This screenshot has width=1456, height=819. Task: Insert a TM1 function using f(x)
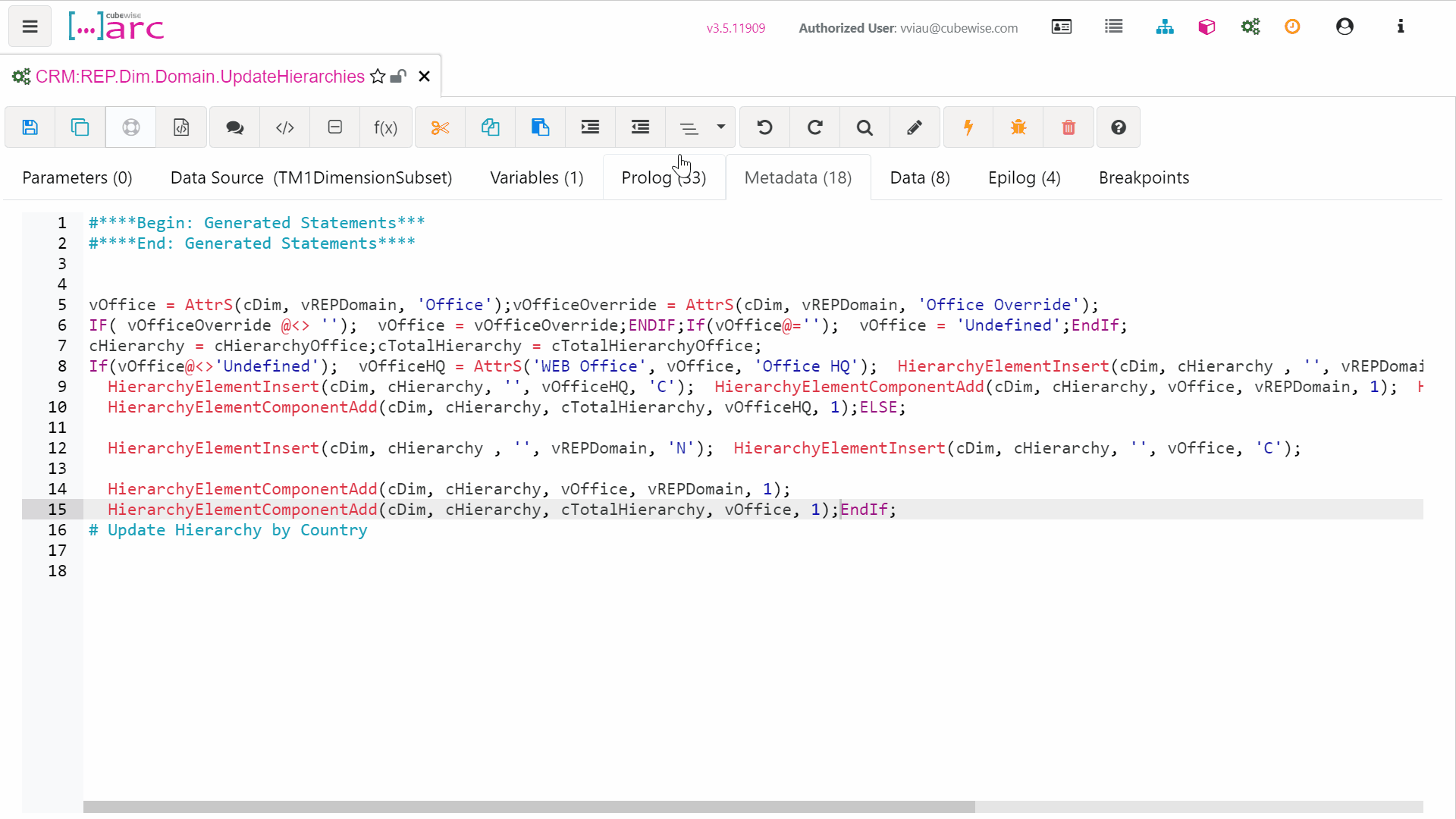385,127
